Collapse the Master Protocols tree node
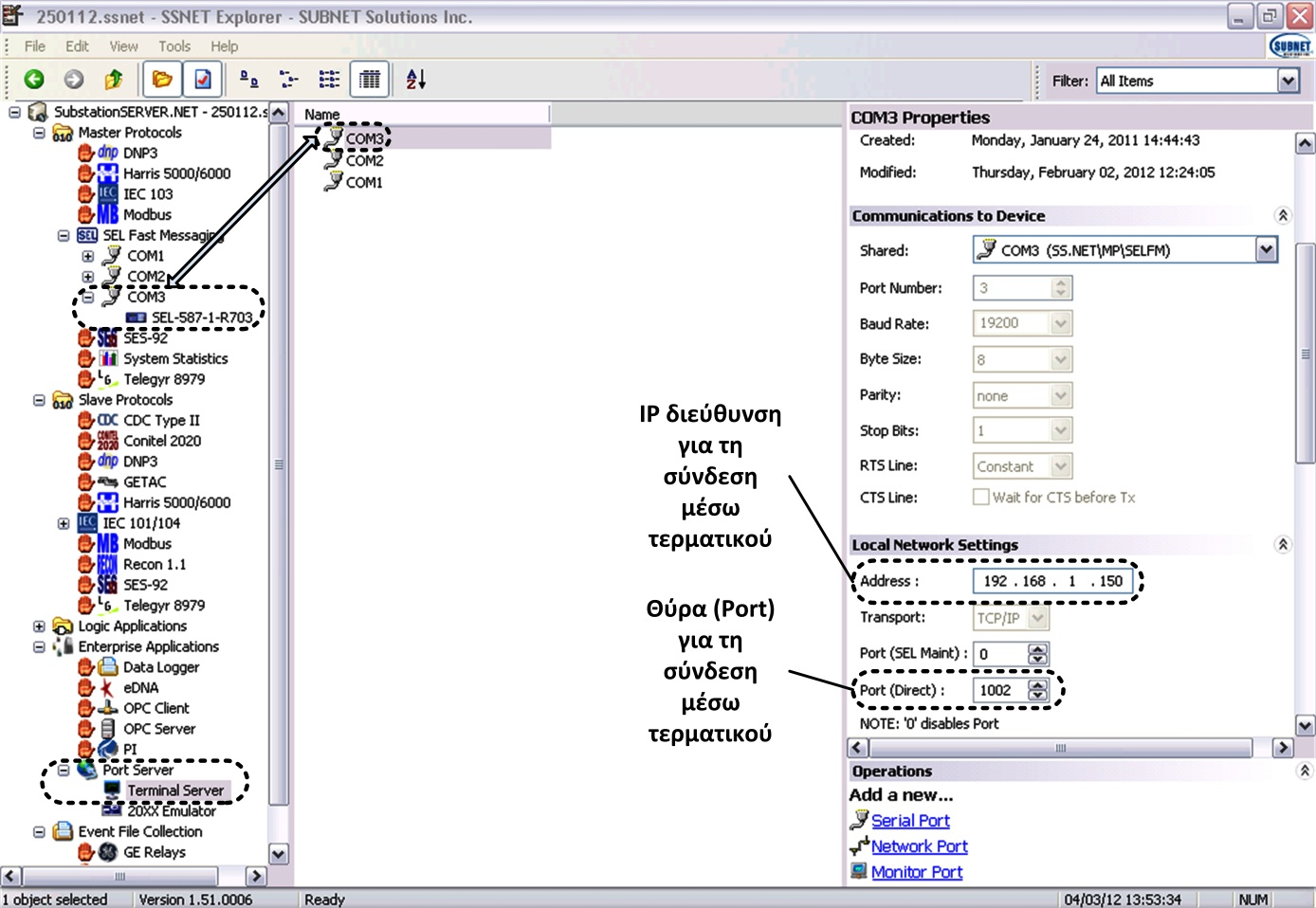The height and width of the screenshot is (908, 1316). pyautogui.click(x=39, y=133)
